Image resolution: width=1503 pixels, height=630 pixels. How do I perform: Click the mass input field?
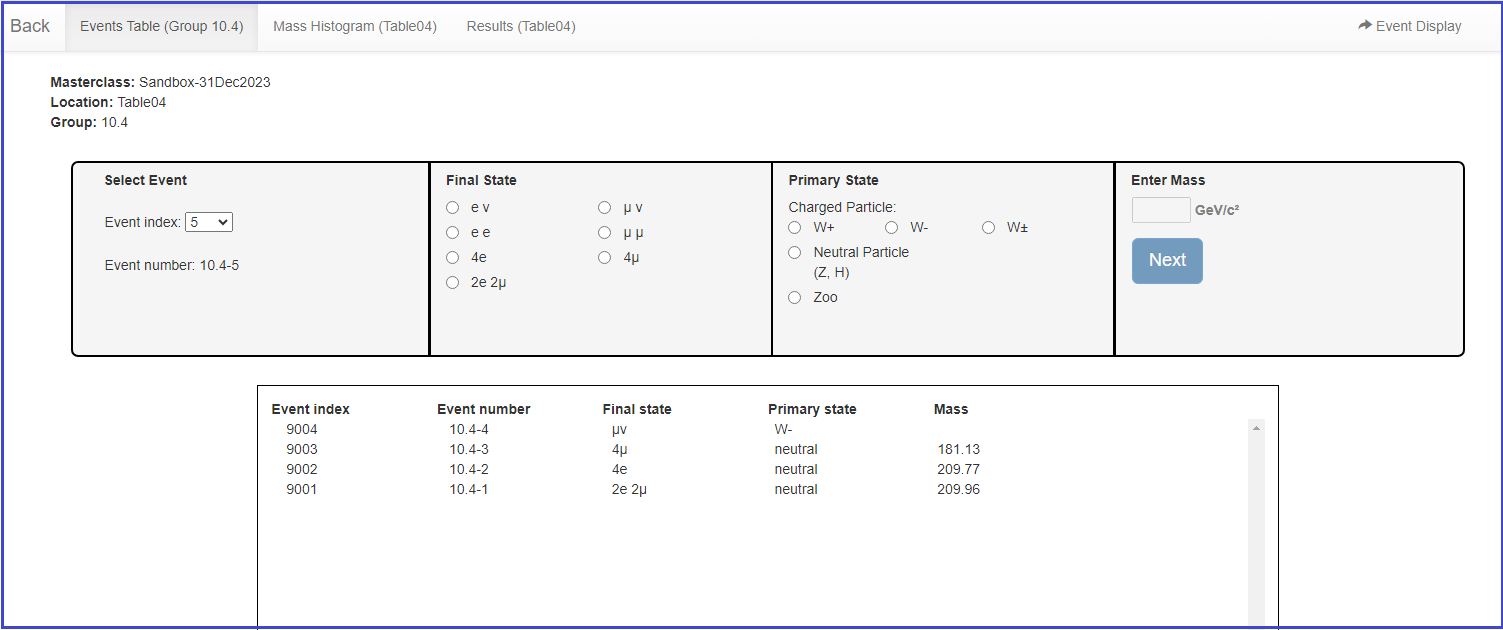coord(1160,210)
